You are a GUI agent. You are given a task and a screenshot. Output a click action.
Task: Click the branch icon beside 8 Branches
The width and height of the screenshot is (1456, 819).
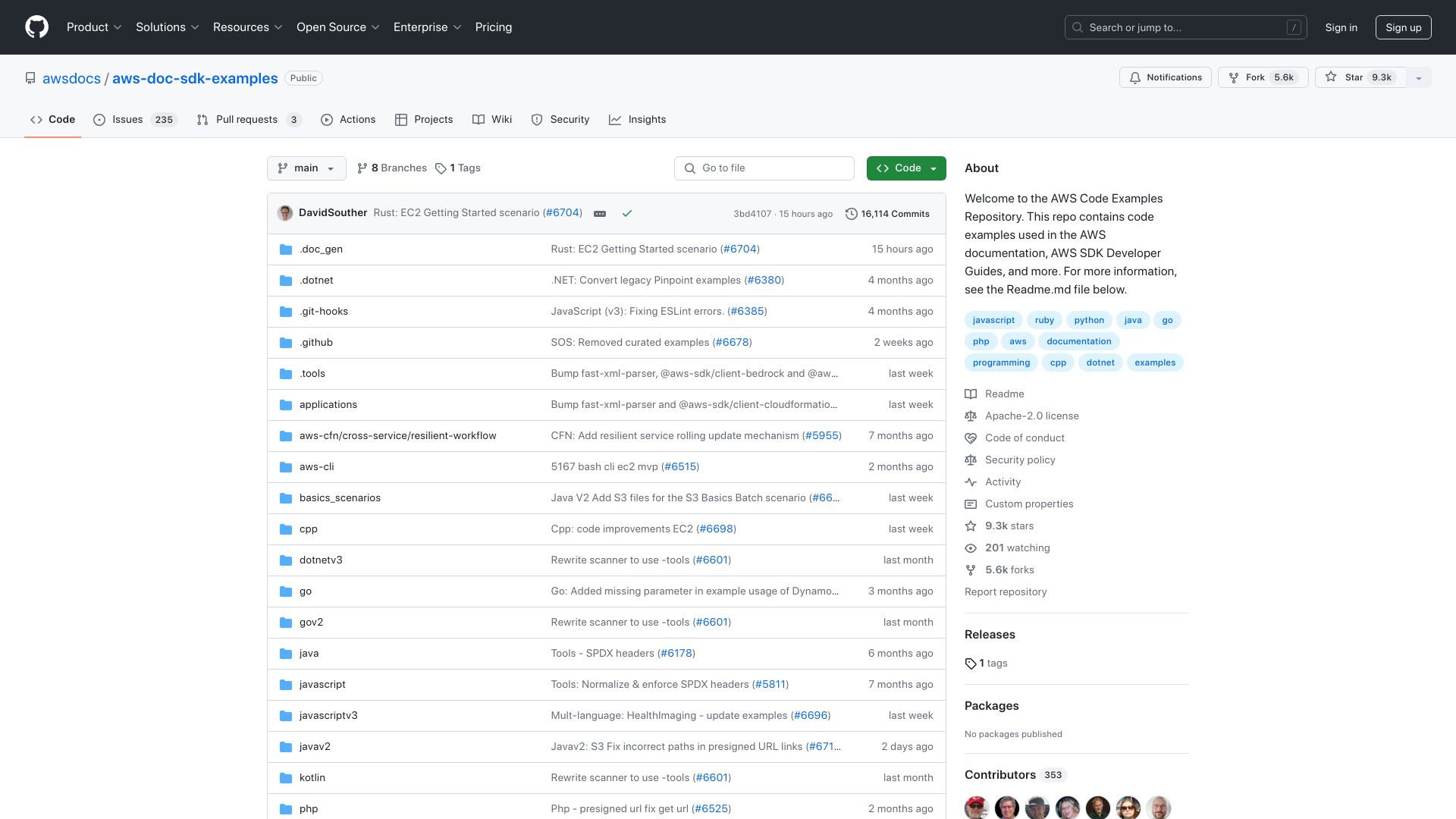[x=362, y=168]
